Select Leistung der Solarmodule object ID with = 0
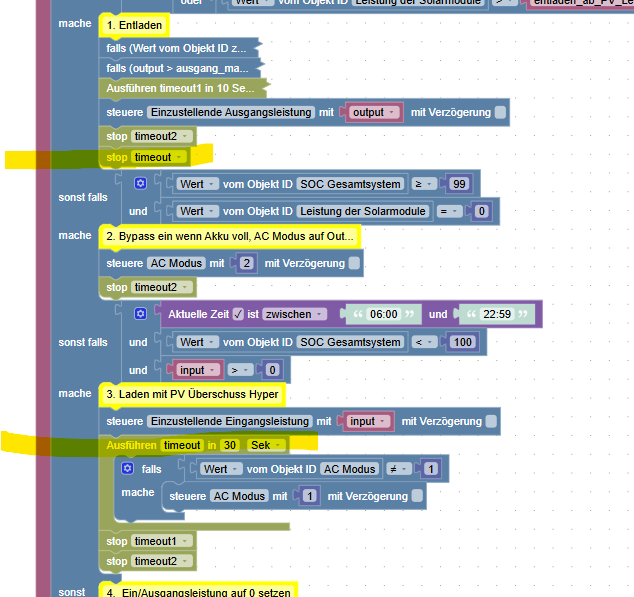This screenshot has height=597, width=634. [x=363, y=211]
